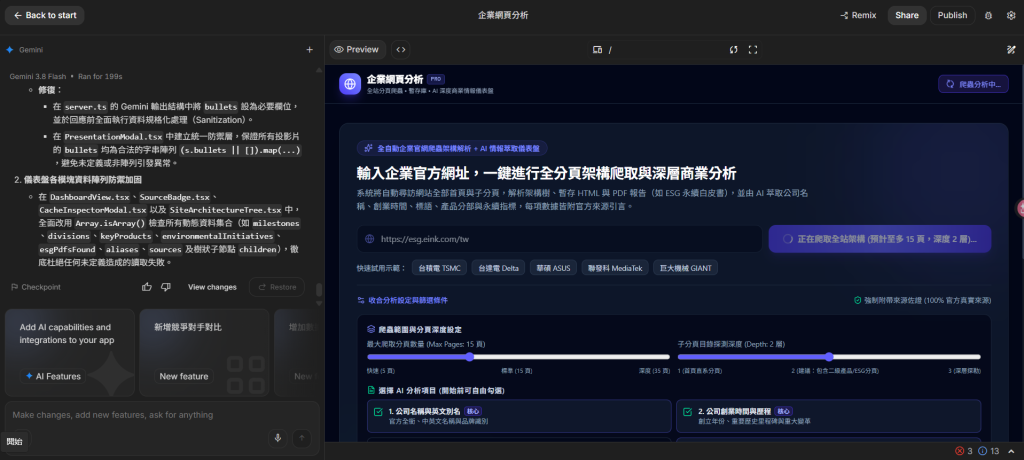Click the magic wand annotate icon
This screenshot has width=1024, height=460.
pyautogui.click(x=1011, y=50)
